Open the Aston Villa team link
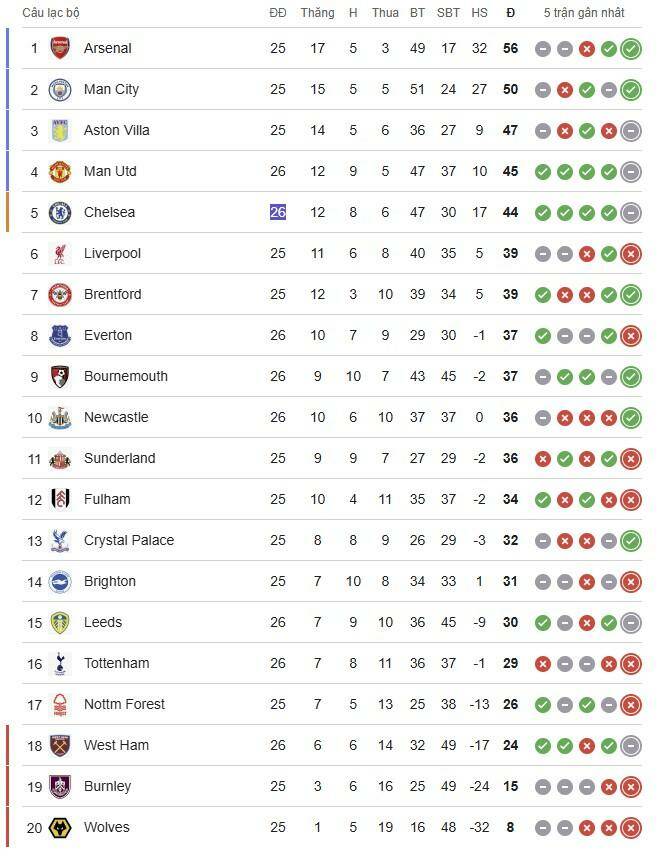Screen dimensions: 665x859 [116, 130]
